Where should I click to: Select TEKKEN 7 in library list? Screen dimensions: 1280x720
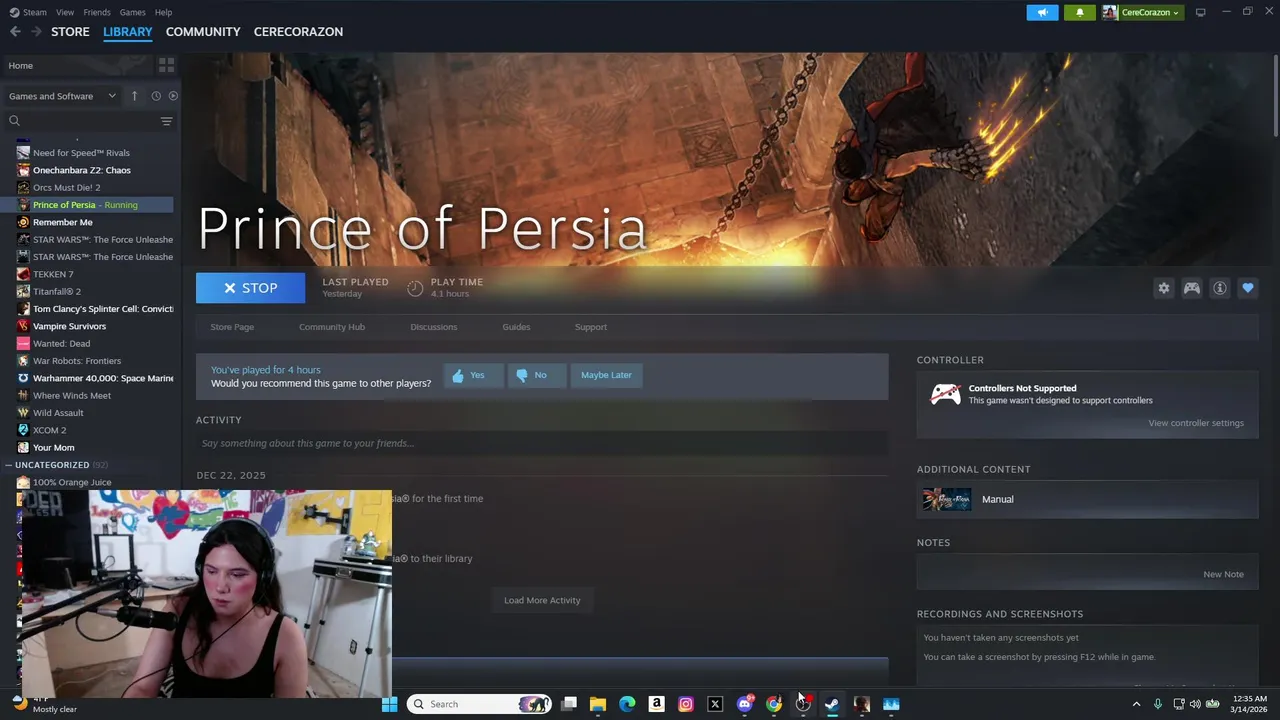tap(53, 274)
